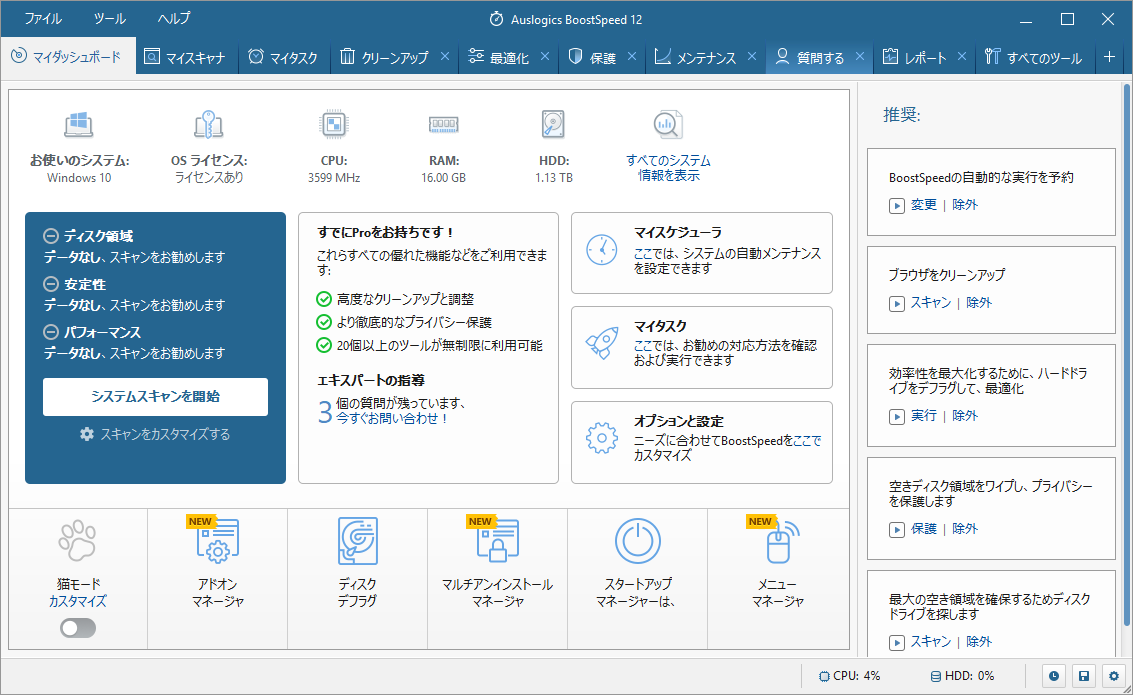Add a new tab with plus button
This screenshot has width=1133, height=695.
[1109, 57]
